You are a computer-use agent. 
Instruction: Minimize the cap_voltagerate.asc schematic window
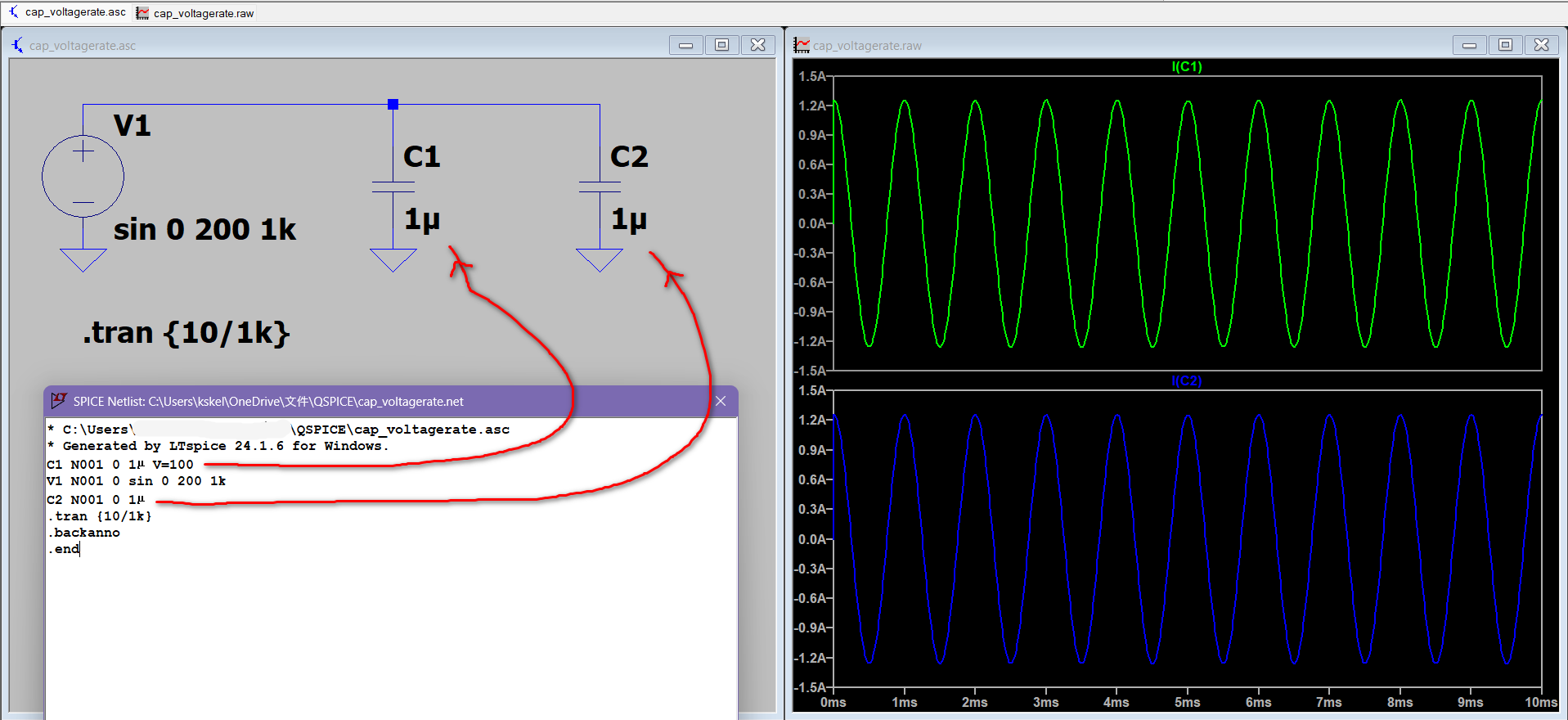(x=686, y=45)
